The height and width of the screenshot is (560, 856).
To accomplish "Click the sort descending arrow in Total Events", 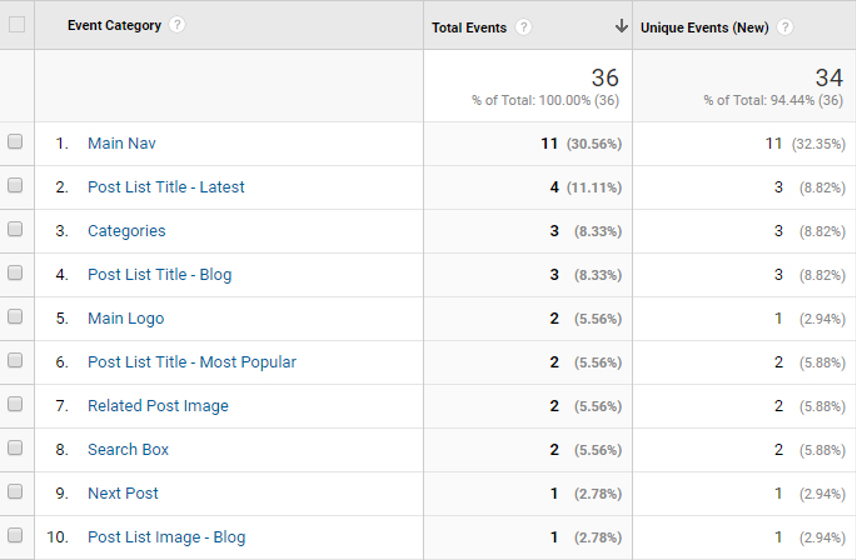I will point(621,26).
